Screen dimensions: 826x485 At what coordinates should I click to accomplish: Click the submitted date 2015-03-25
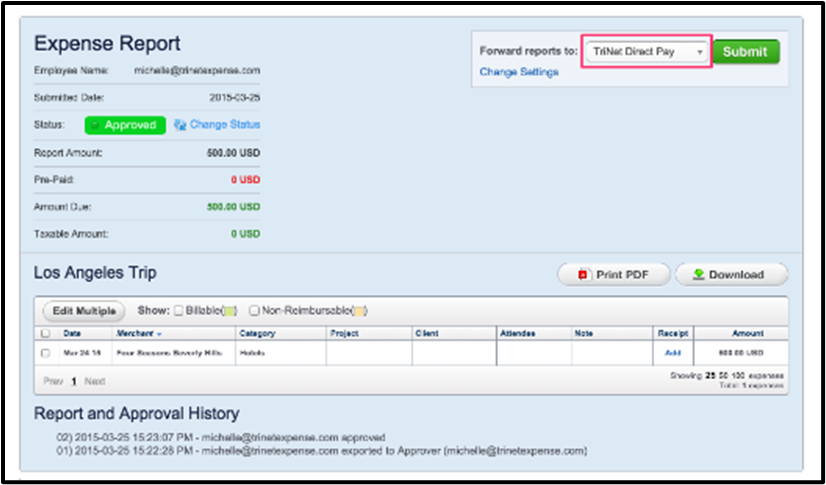(x=234, y=98)
